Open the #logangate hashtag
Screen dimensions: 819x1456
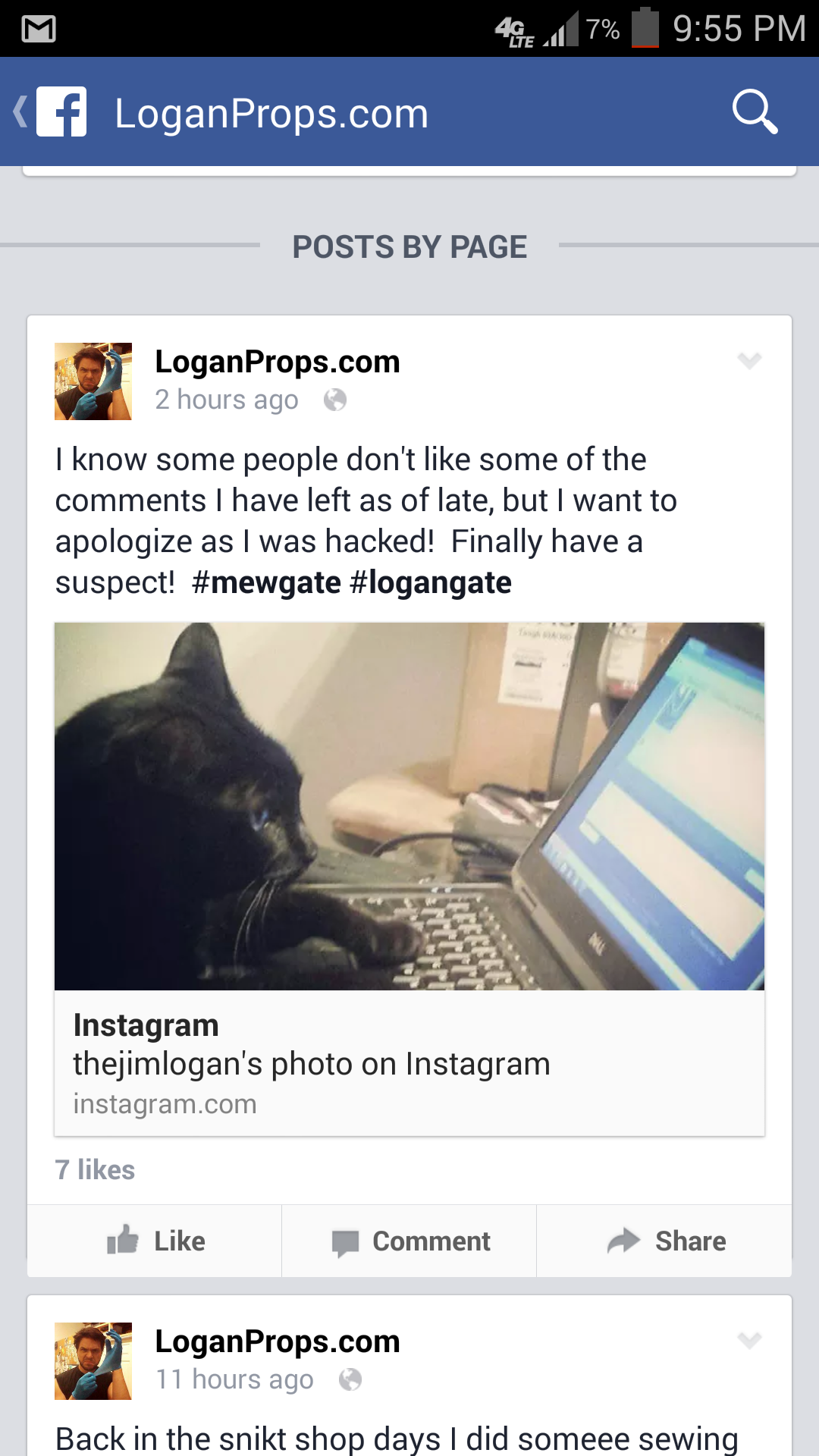click(431, 582)
